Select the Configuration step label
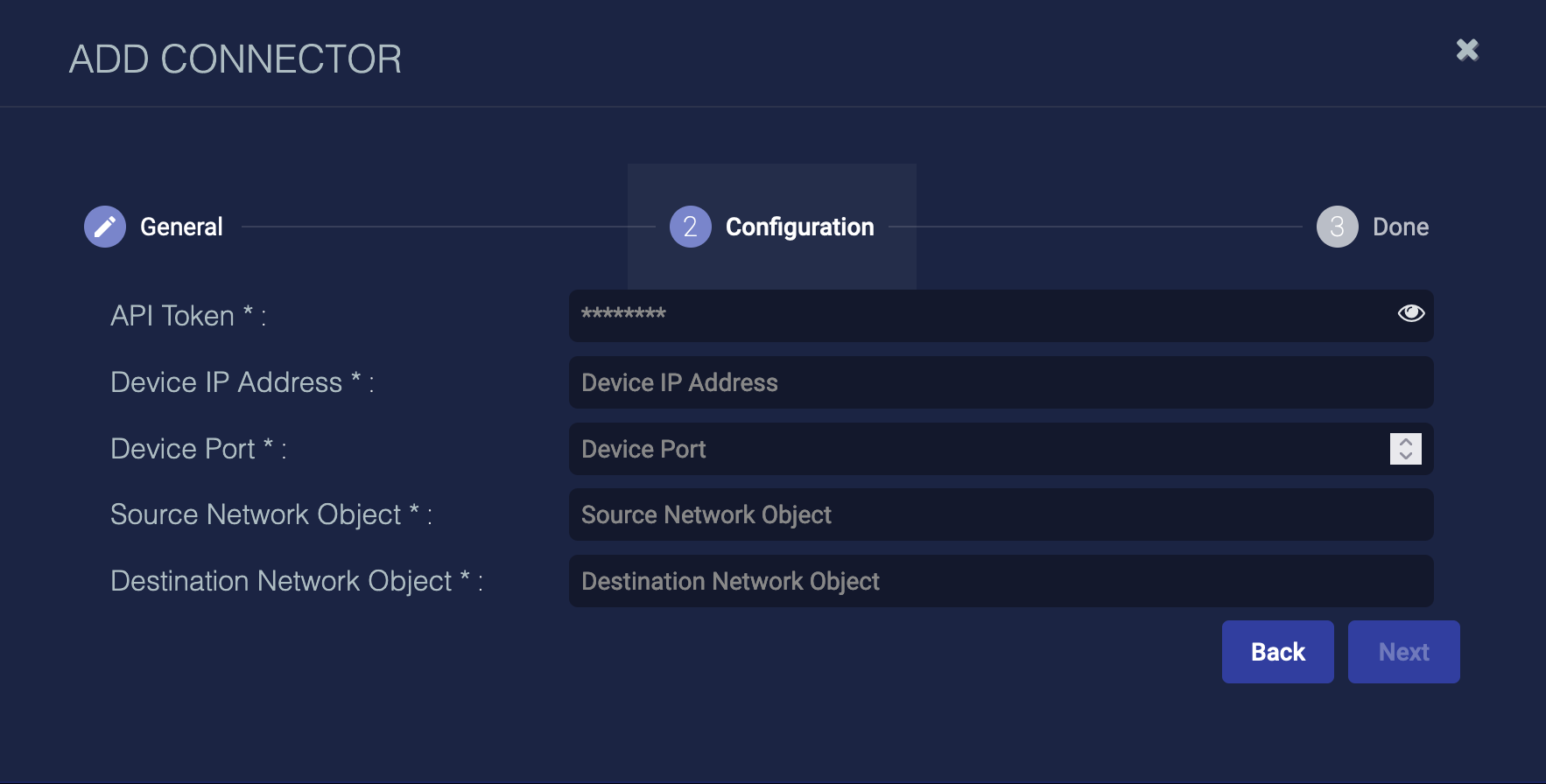1546x784 pixels. (799, 227)
